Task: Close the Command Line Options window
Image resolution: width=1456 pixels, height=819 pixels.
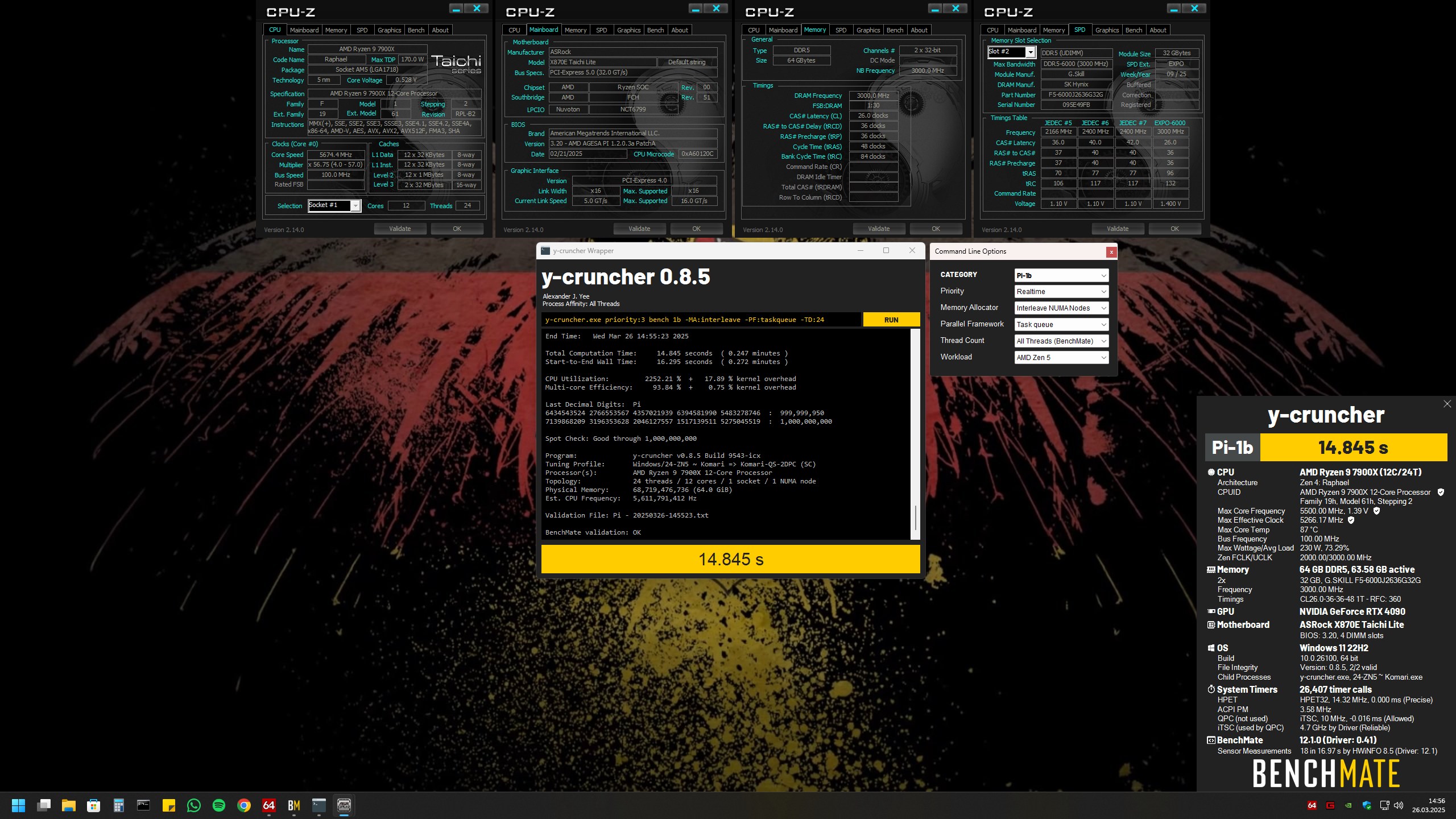Action: click(1111, 252)
